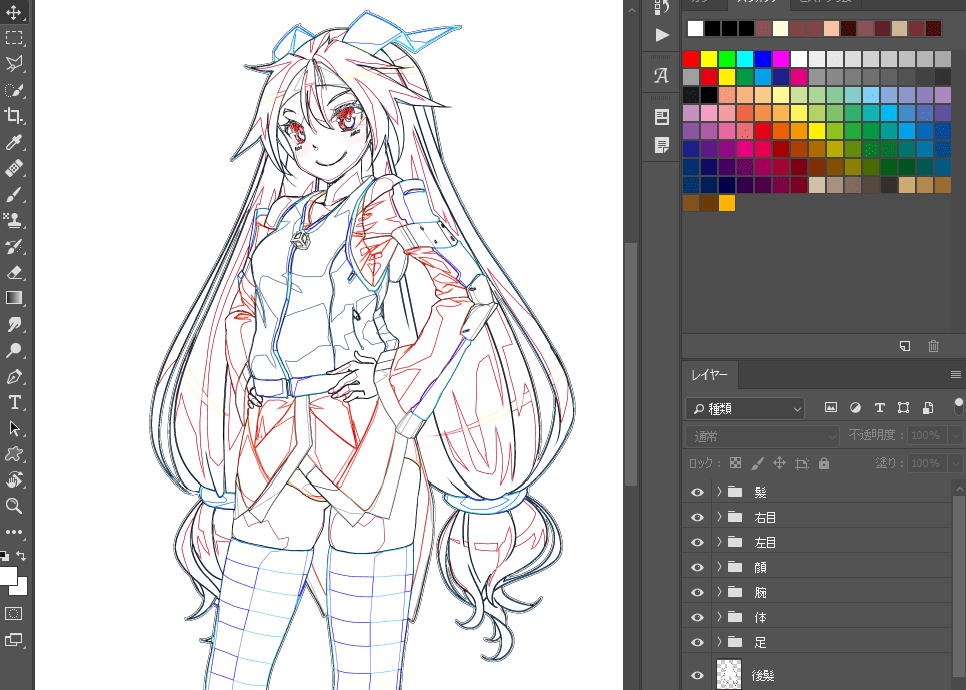Expand the 髪 layer group
966x690 pixels.
[719, 492]
